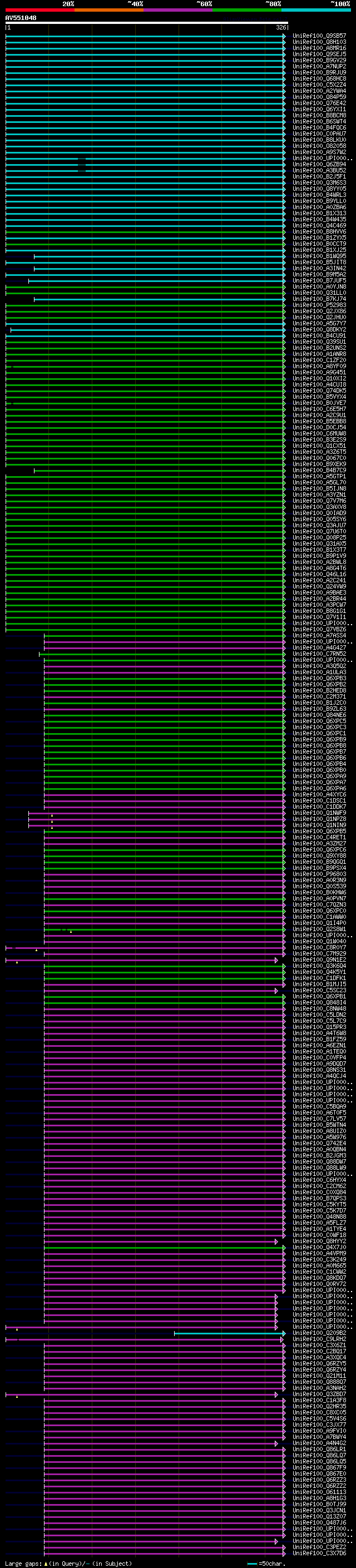
Task: Select hit UniRef100_B2J5F1
Action: [319, 176]
